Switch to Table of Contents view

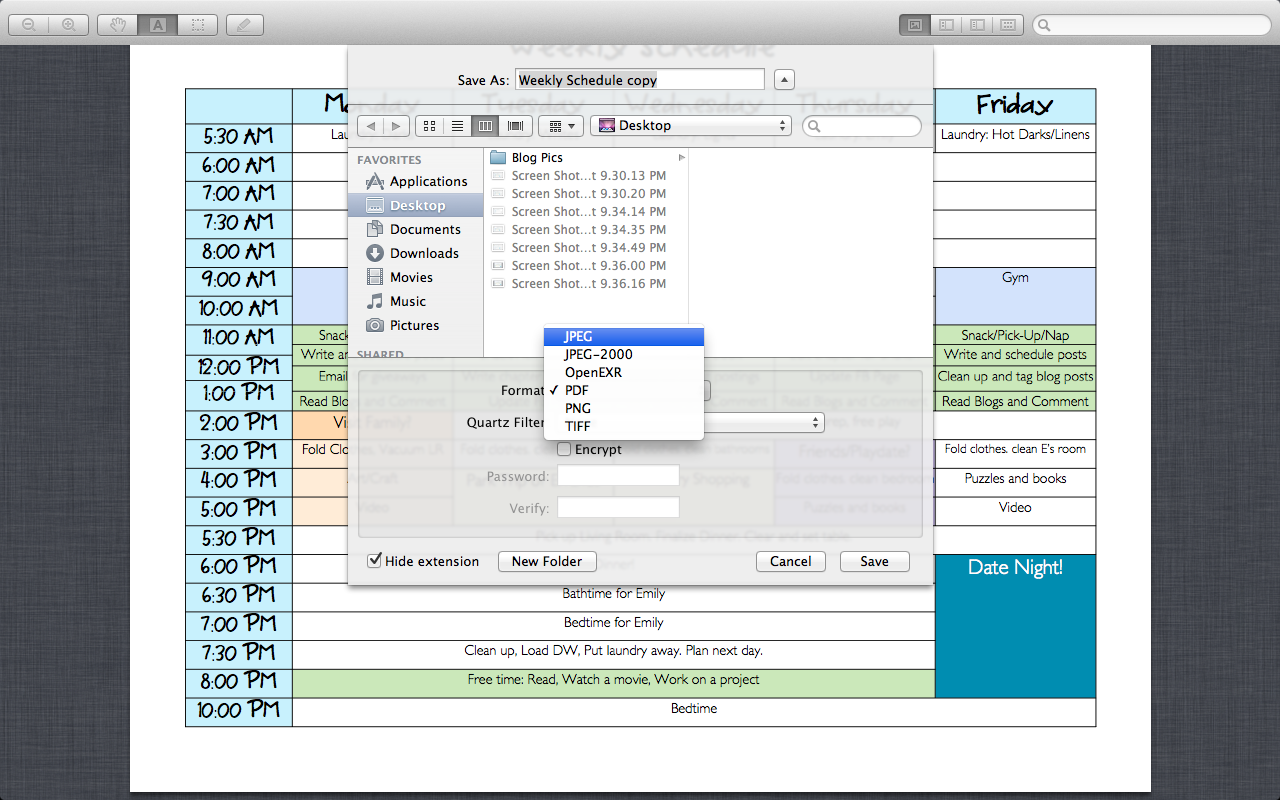[x=977, y=24]
